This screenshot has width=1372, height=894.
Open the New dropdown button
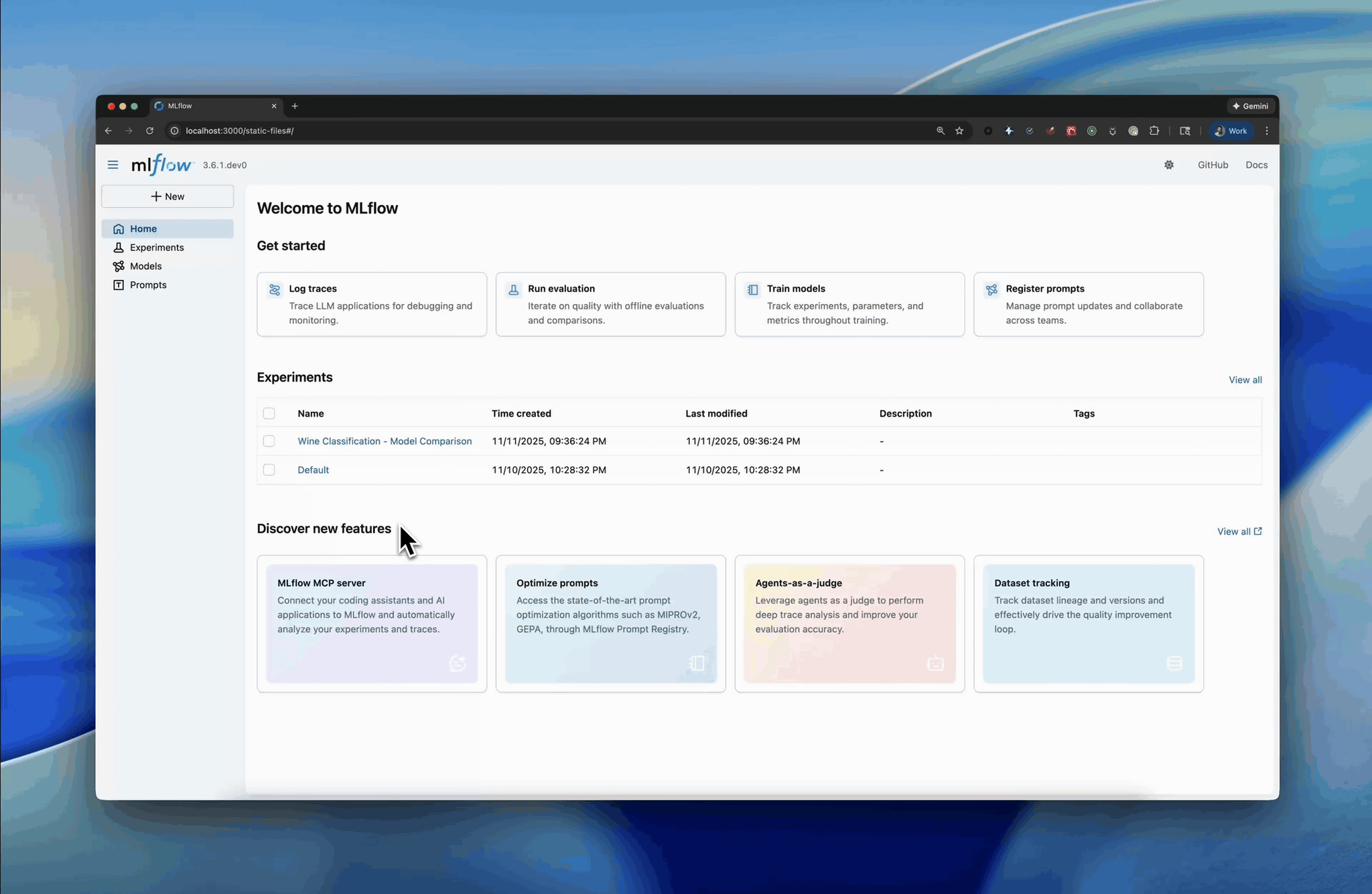(x=167, y=196)
